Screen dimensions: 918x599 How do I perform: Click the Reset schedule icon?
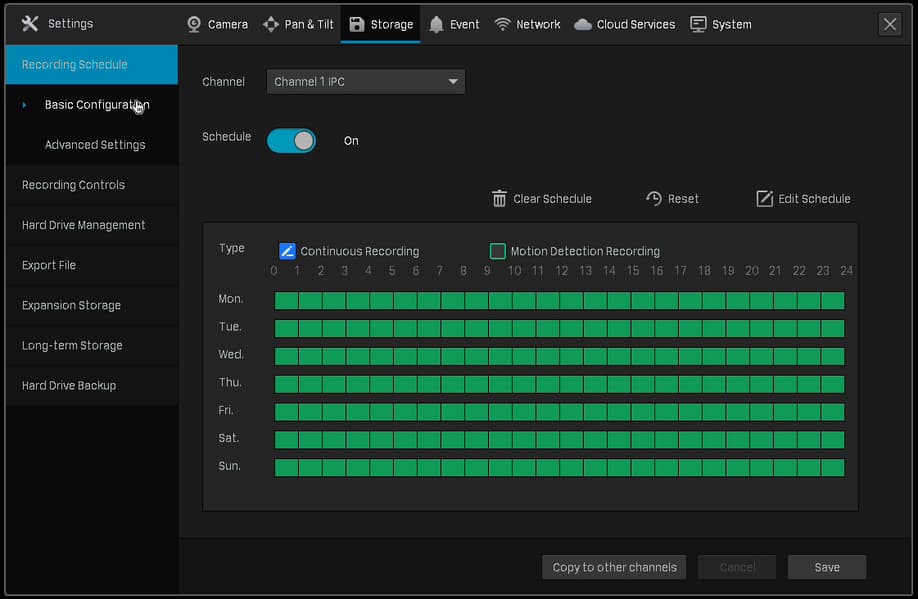[x=654, y=199]
